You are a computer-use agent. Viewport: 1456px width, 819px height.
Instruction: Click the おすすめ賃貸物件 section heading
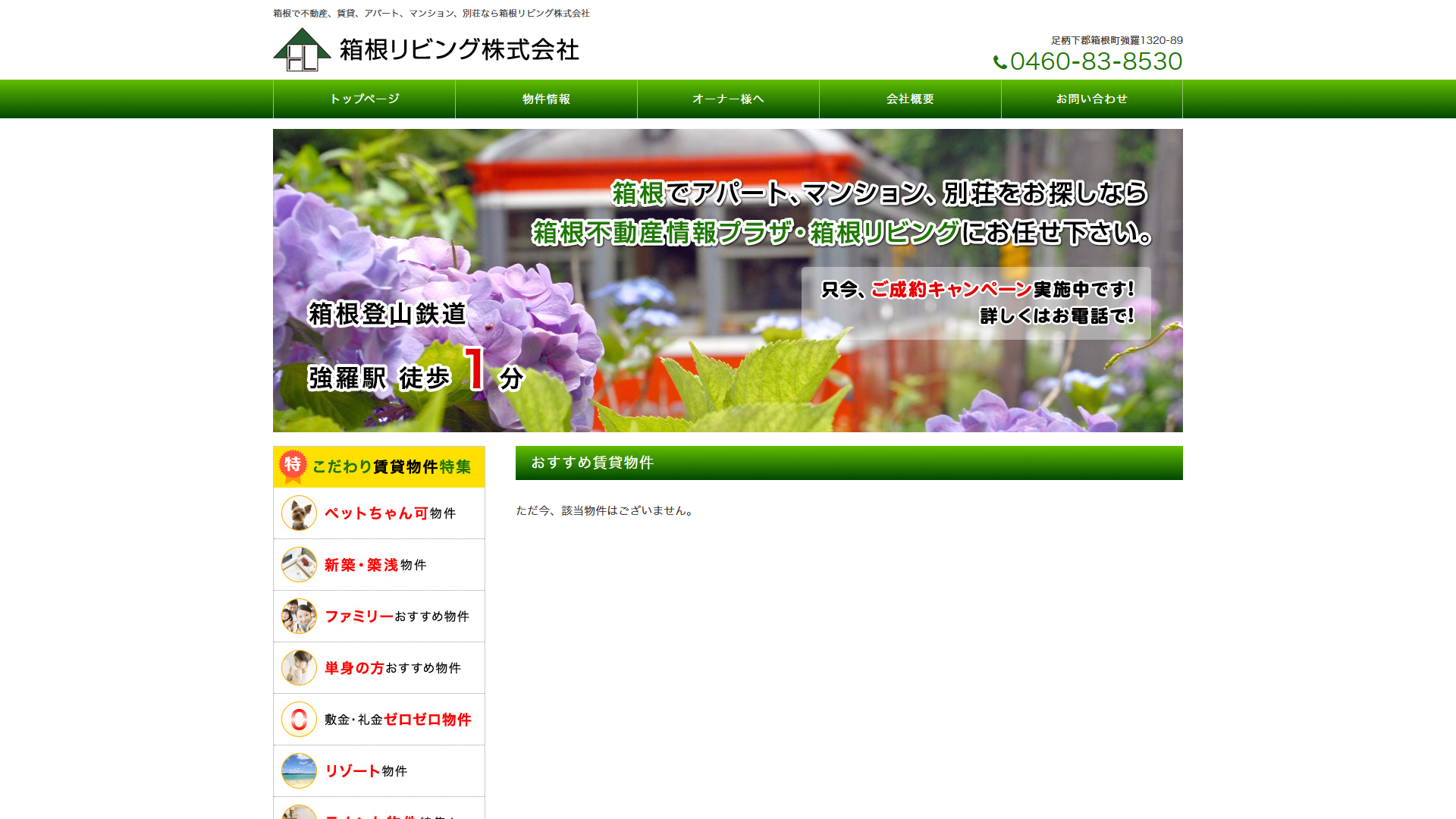[x=849, y=463]
